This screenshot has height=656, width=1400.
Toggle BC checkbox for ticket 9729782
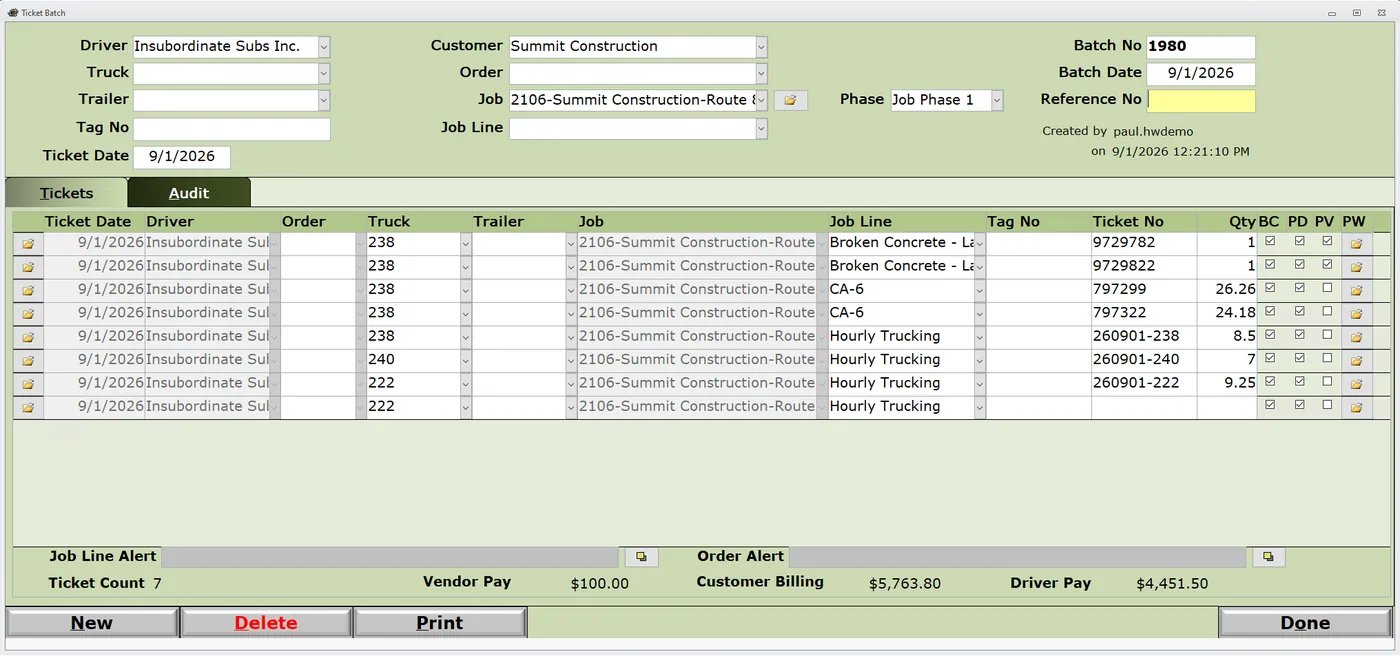[1270, 241]
